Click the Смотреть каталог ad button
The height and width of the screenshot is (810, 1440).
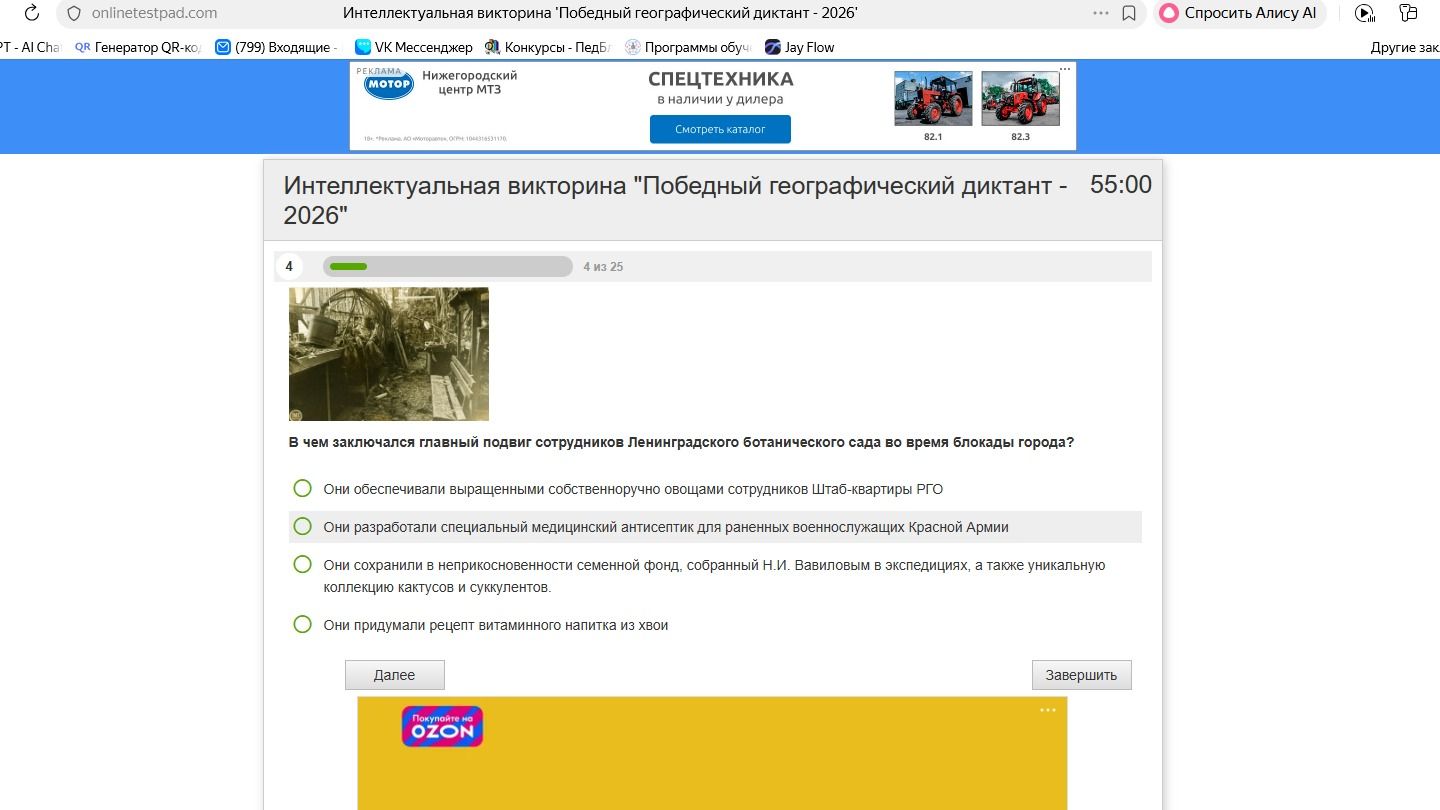click(x=720, y=129)
